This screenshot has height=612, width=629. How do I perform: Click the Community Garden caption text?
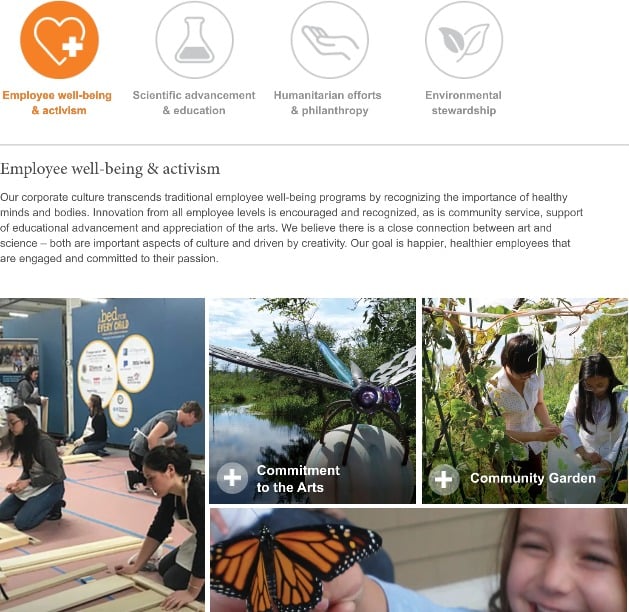click(x=533, y=478)
